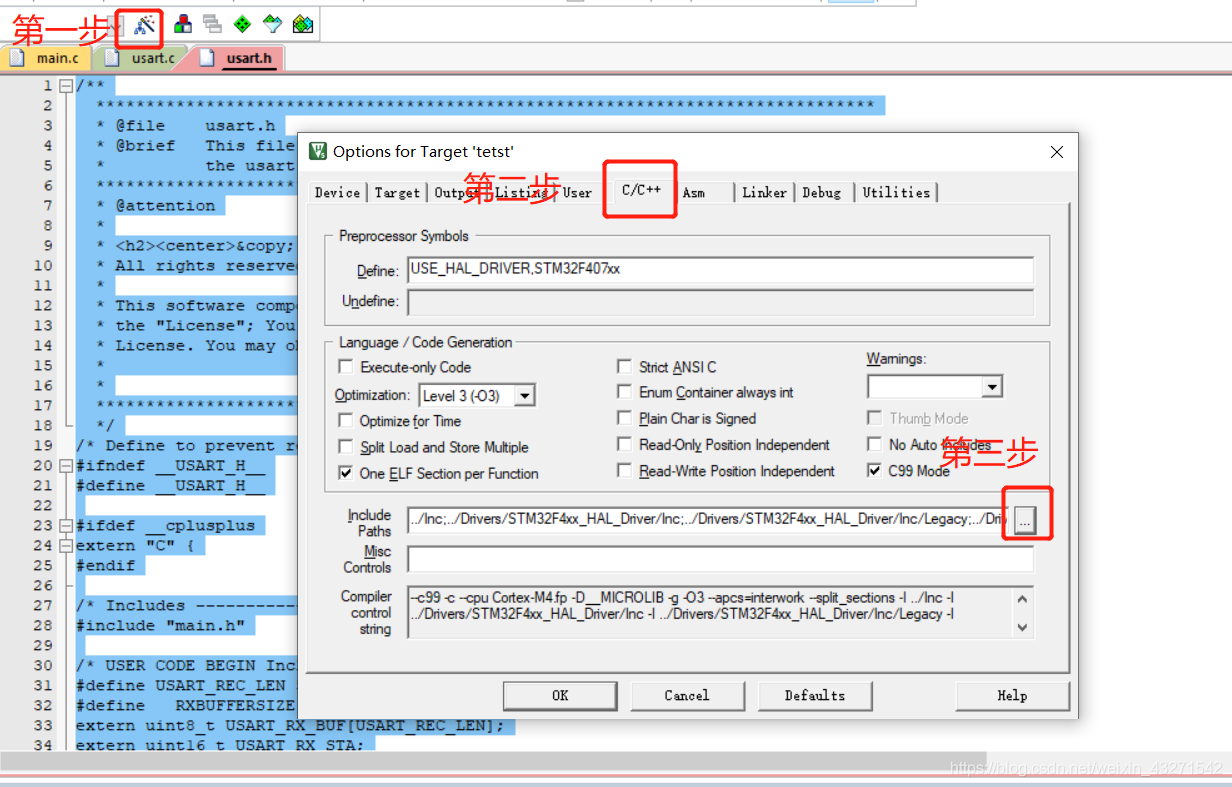
Task: Toggle Optimize for Time checkbox
Action: 346,421
